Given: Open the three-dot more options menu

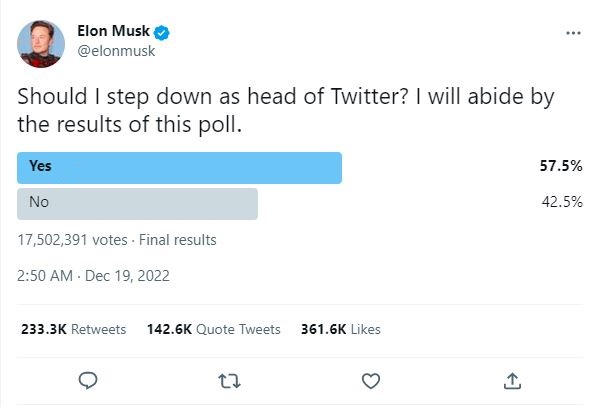Looking at the screenshot, I should (573, 33).
